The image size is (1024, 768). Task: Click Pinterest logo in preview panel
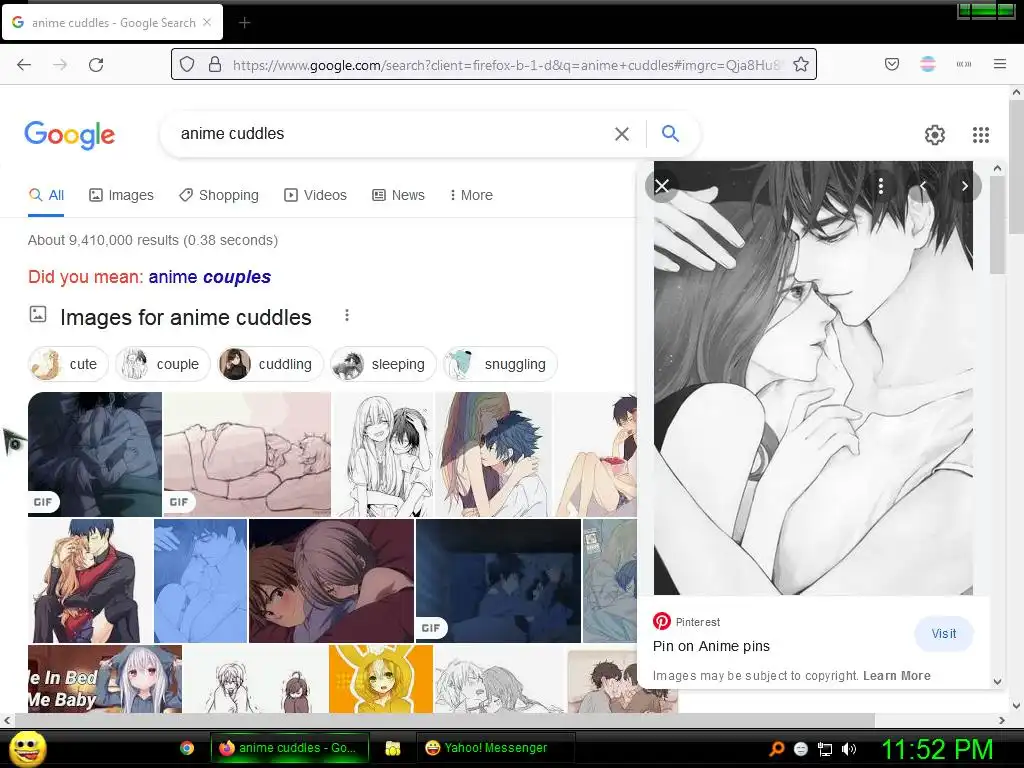pyautogui.click(x=662, y=621)
